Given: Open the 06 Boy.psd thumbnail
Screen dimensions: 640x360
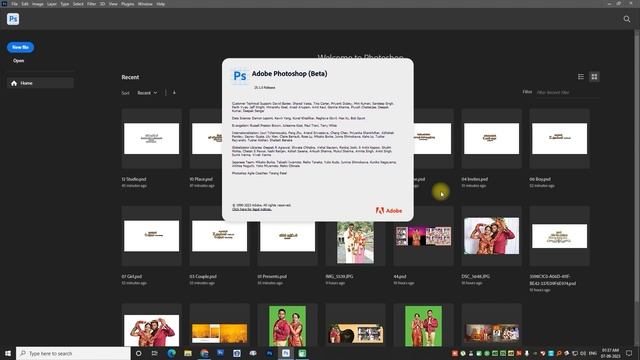Looking at the screenshot, I should coord(560,138).
